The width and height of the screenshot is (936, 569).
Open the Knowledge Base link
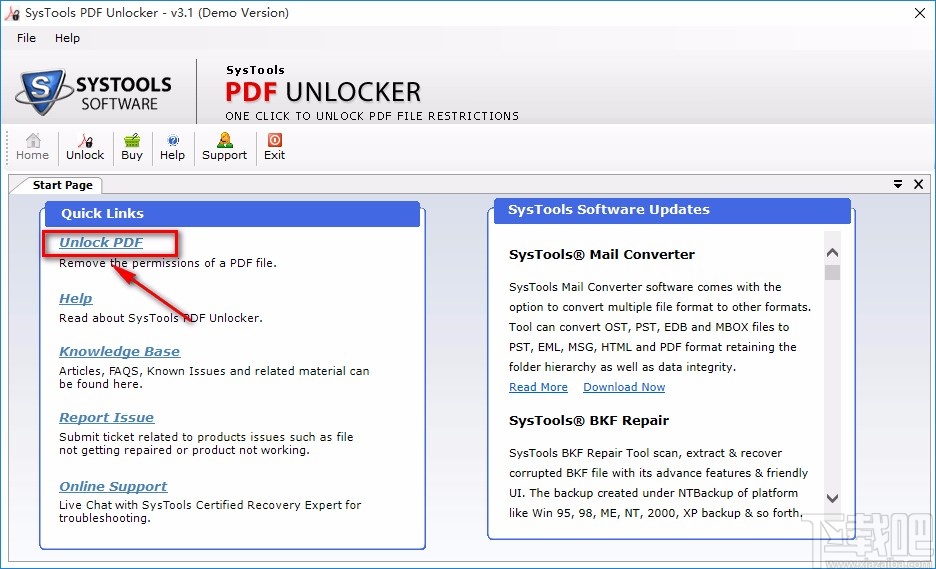(x=119, y=351)
